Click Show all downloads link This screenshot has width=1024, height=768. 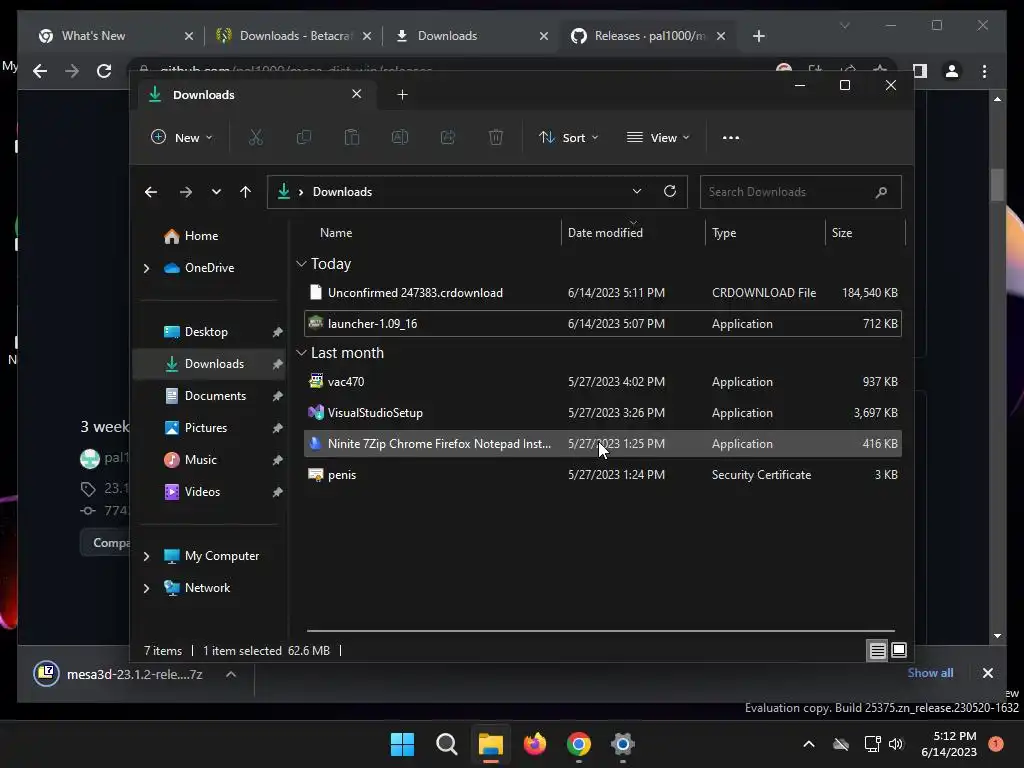(x=930, y=673)
